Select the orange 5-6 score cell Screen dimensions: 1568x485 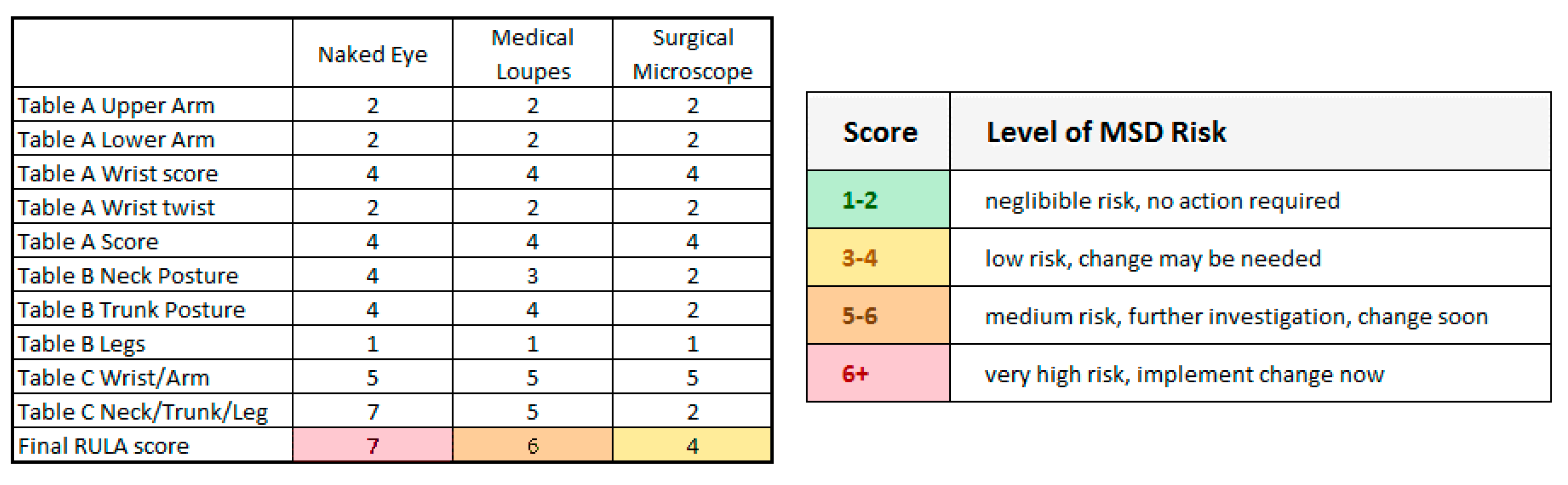[x=878, y=316]
